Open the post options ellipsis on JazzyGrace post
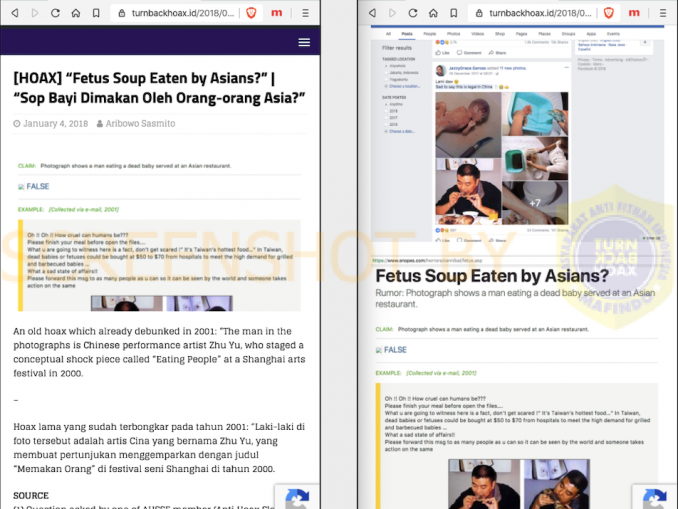 click(566, 68)
